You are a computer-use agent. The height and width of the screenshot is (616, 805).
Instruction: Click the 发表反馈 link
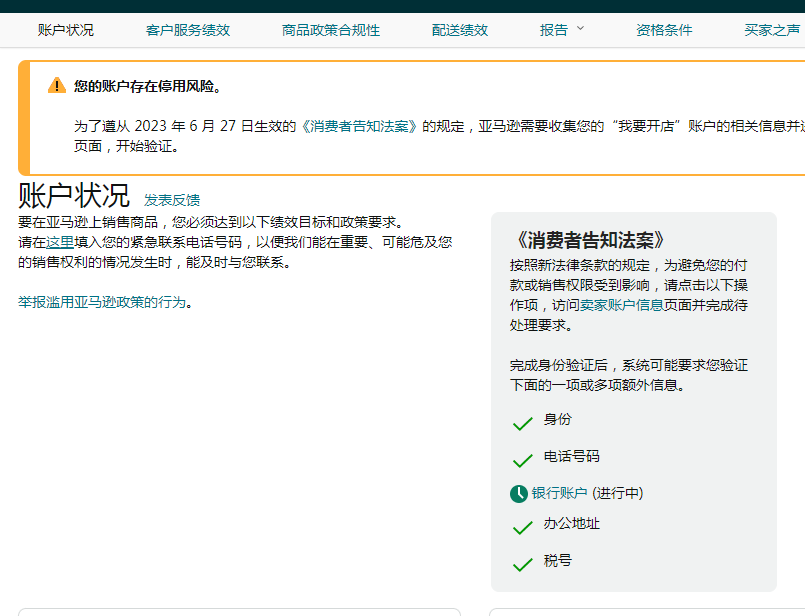point(172,200)
